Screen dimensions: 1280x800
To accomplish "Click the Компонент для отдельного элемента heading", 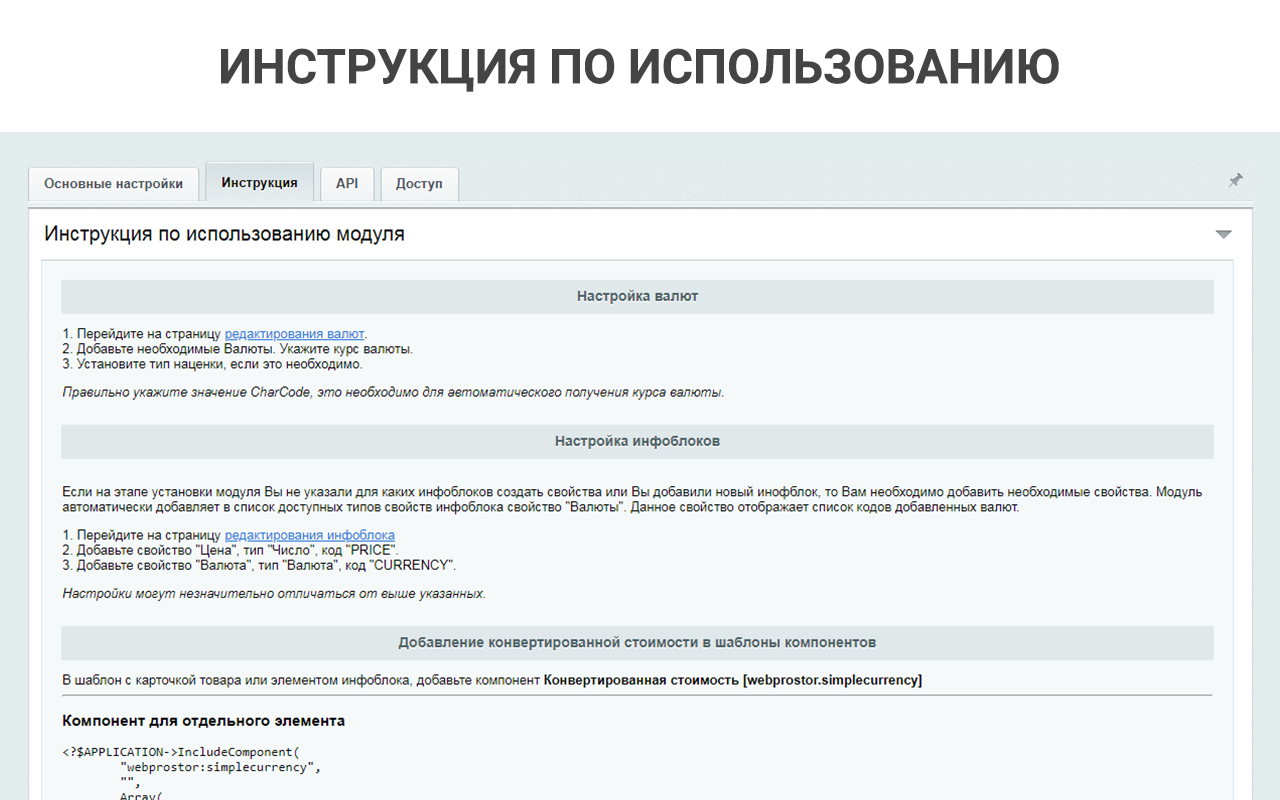I will pyautogui.click(x=204, y=720).
